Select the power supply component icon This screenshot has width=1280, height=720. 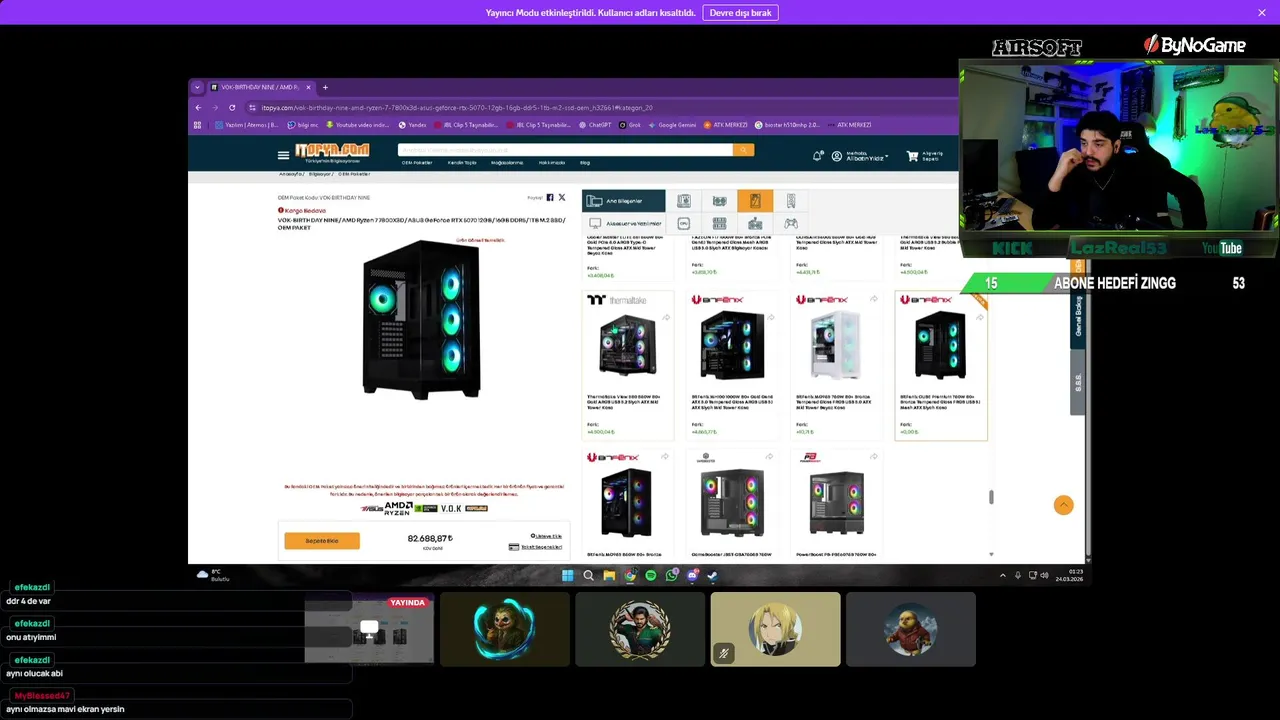755,224
